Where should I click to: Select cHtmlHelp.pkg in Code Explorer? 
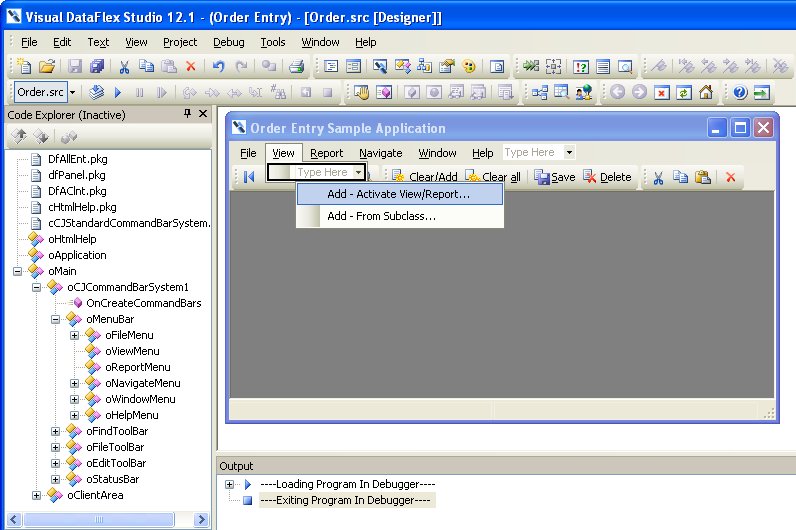click(82, 207)
